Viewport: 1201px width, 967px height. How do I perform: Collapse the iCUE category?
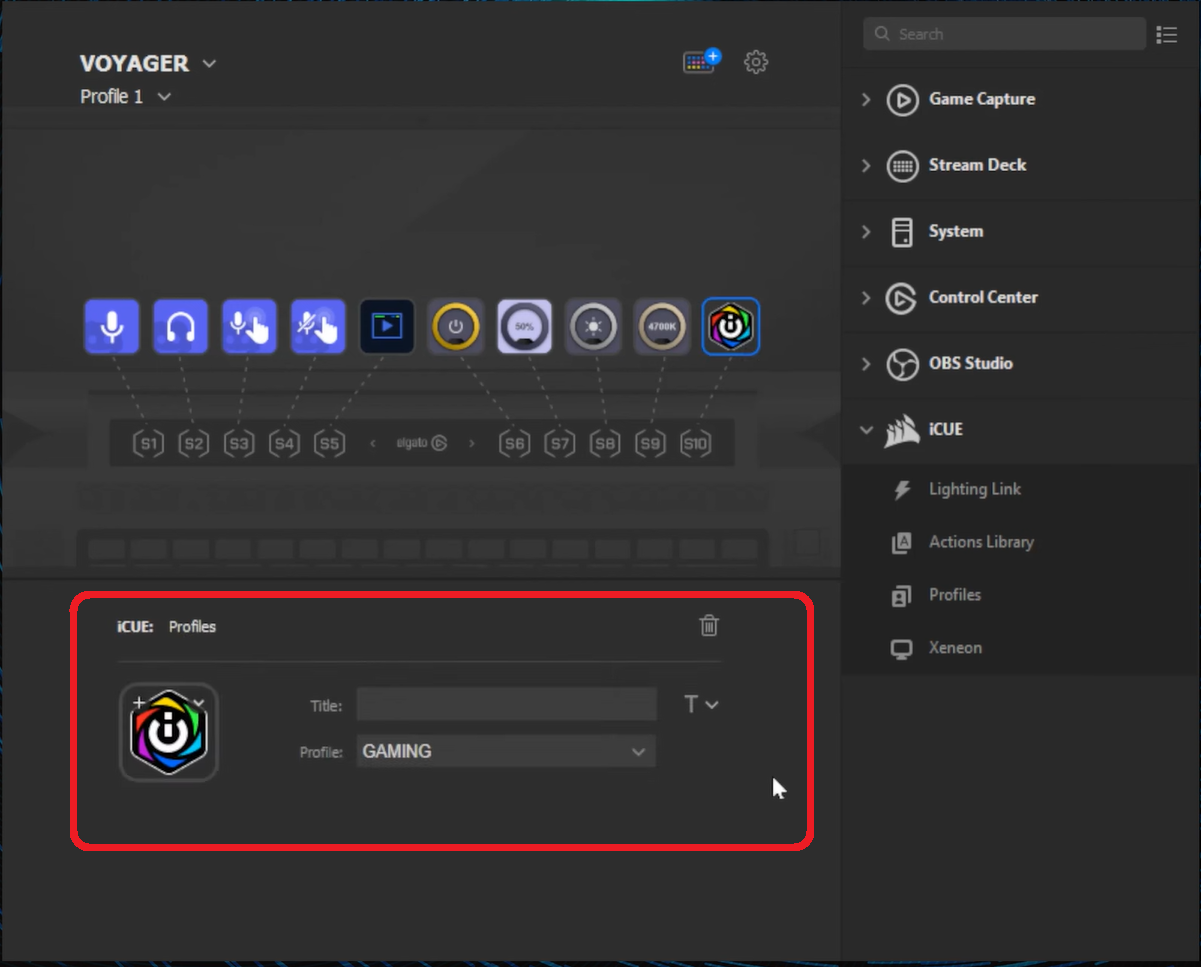(x=866, y=429)
